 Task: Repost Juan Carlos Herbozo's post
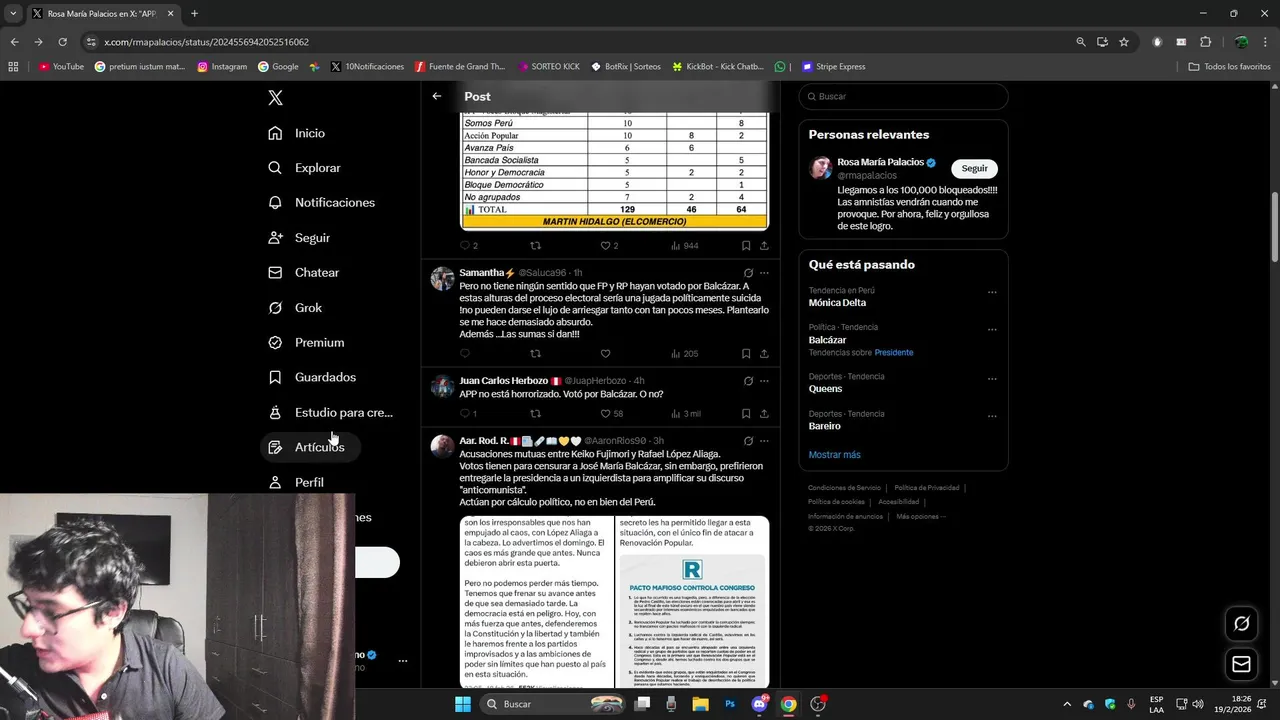pyautogui.click(x=535, y=413)
